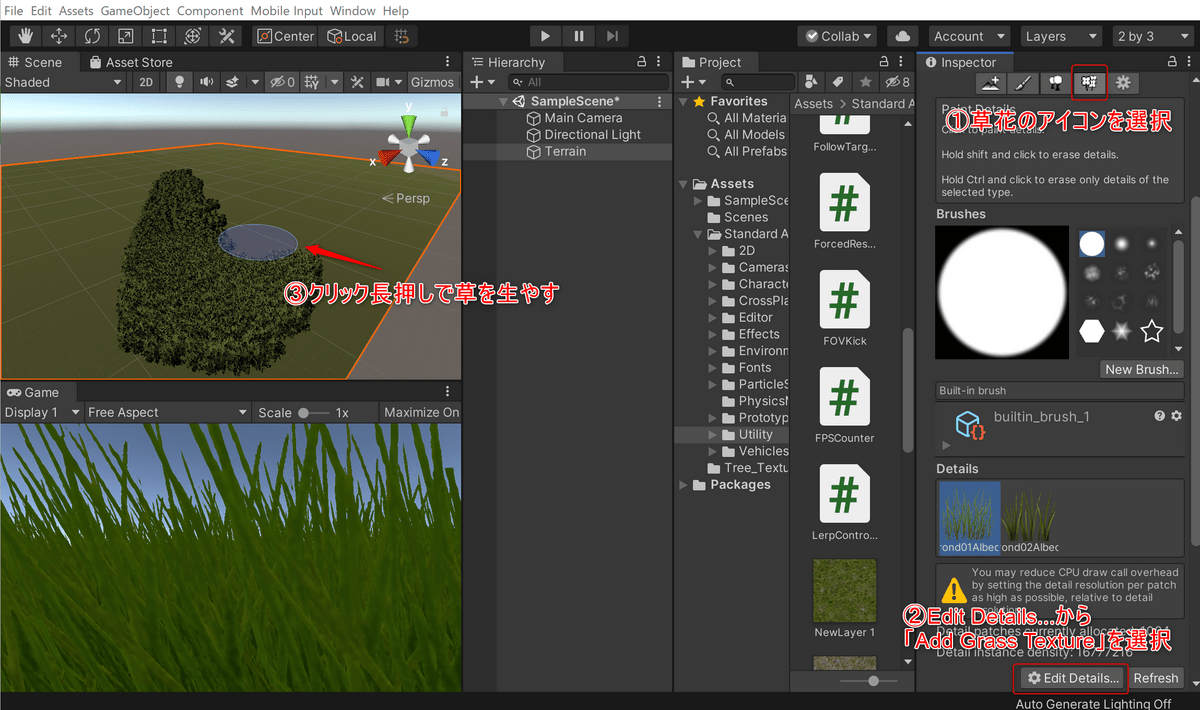The width and height of the screenshot is (1200, 710).
Task: Toggle hidden objects visibility in Scene
Action: pyautogui.click(x=282, y=82)
